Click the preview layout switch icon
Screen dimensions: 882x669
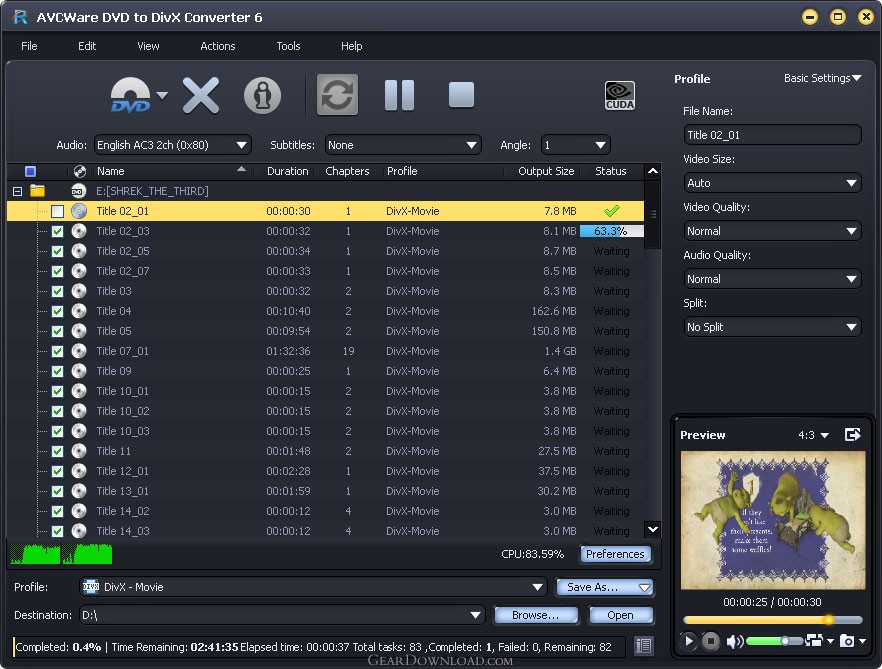[x=814, y=640]
